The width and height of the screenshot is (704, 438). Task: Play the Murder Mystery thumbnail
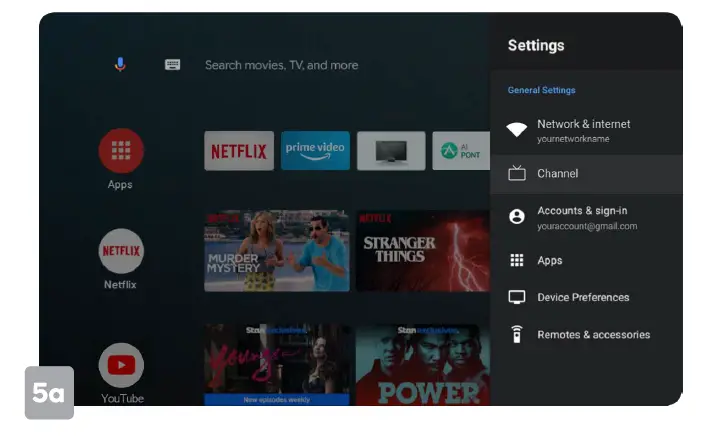(277, 251)
